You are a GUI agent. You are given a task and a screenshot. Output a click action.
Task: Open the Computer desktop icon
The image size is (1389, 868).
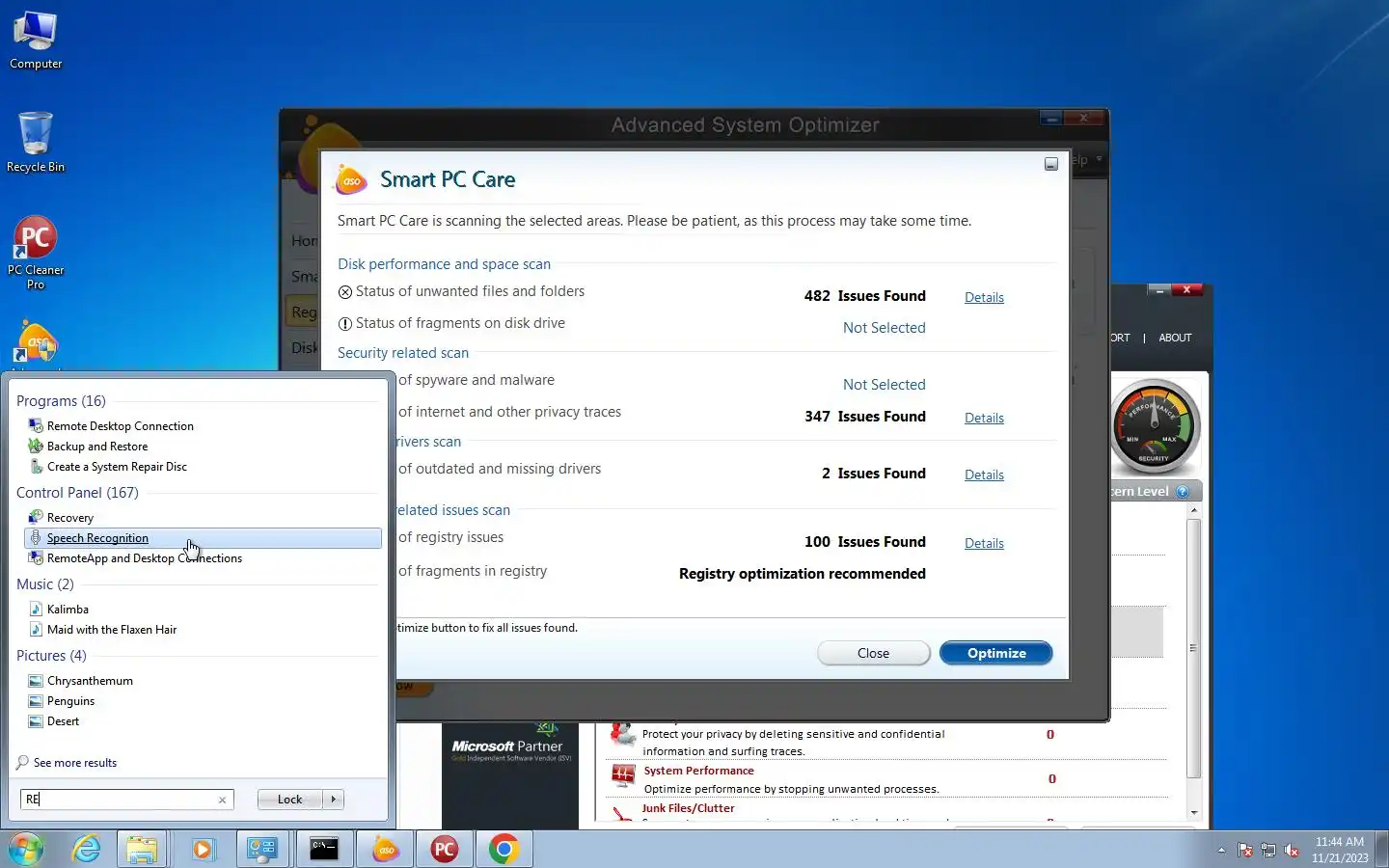(36, 41)
